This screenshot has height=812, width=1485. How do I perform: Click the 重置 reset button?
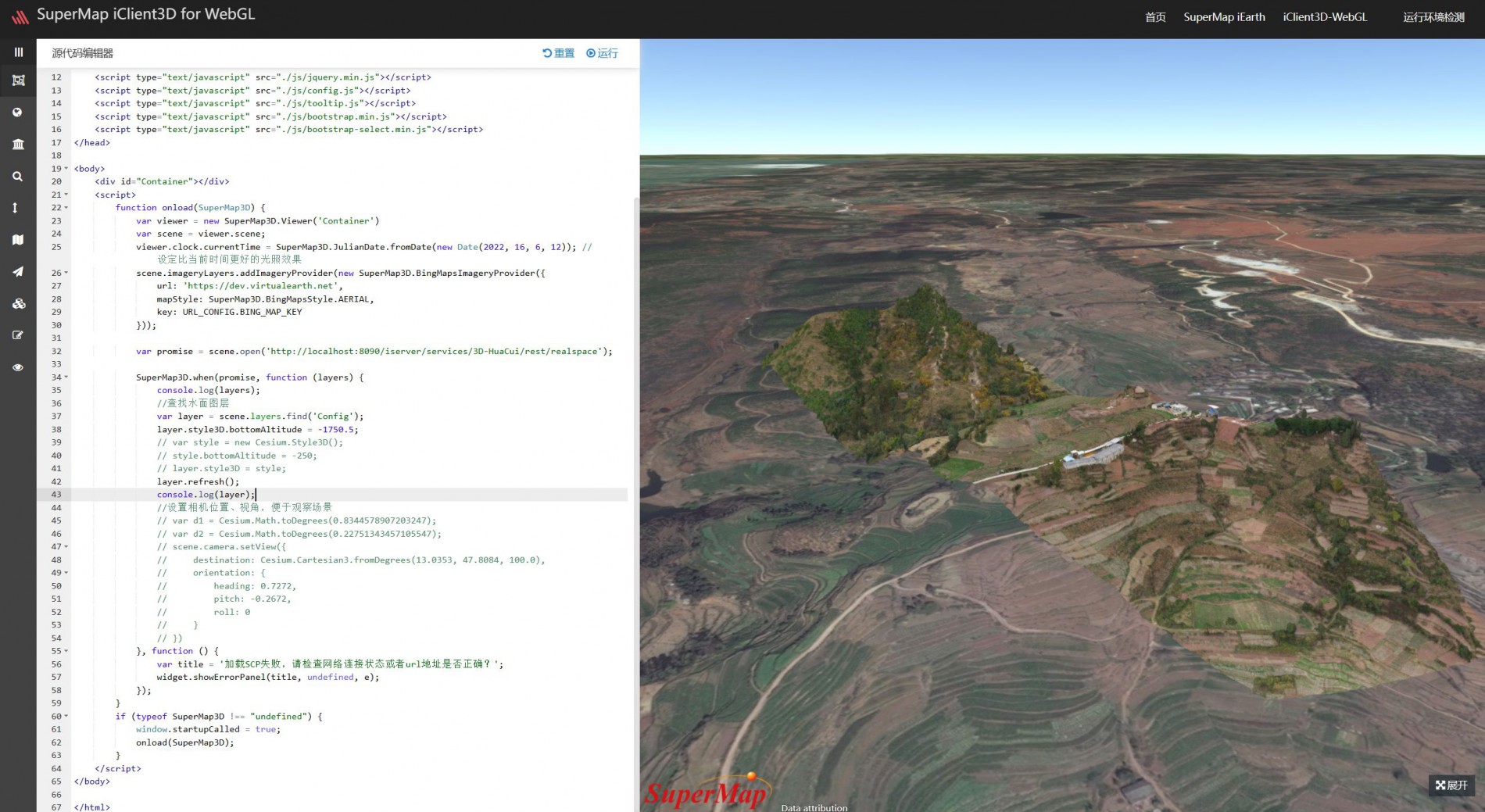point(558,53)
